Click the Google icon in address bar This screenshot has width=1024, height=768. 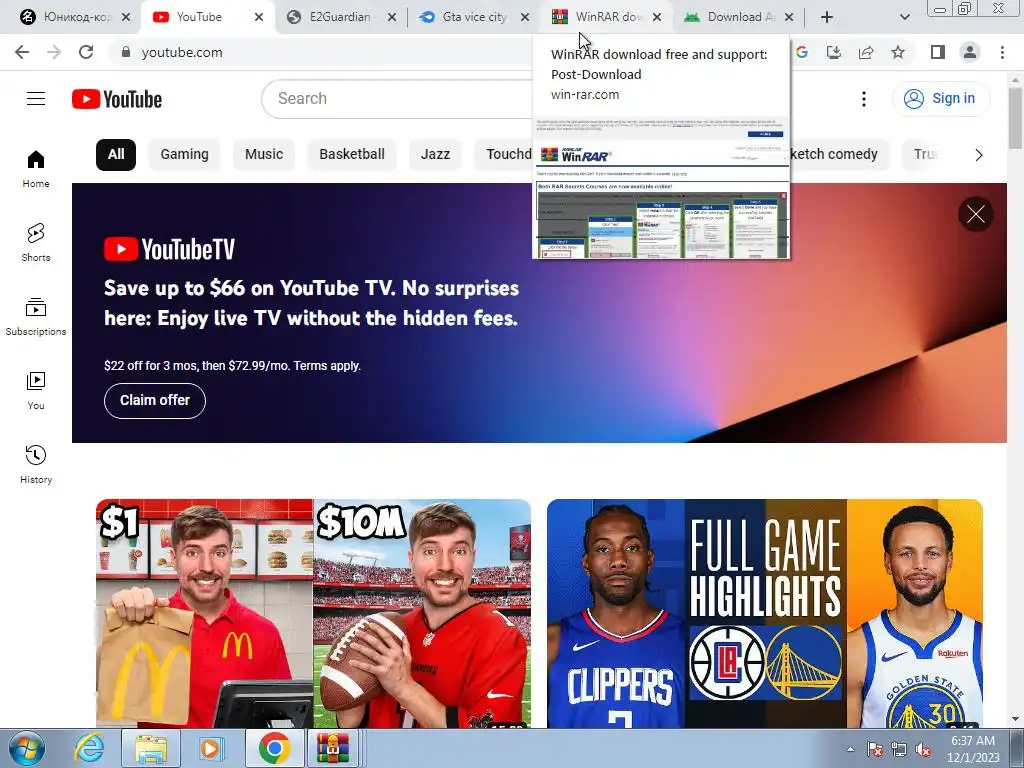802,52
